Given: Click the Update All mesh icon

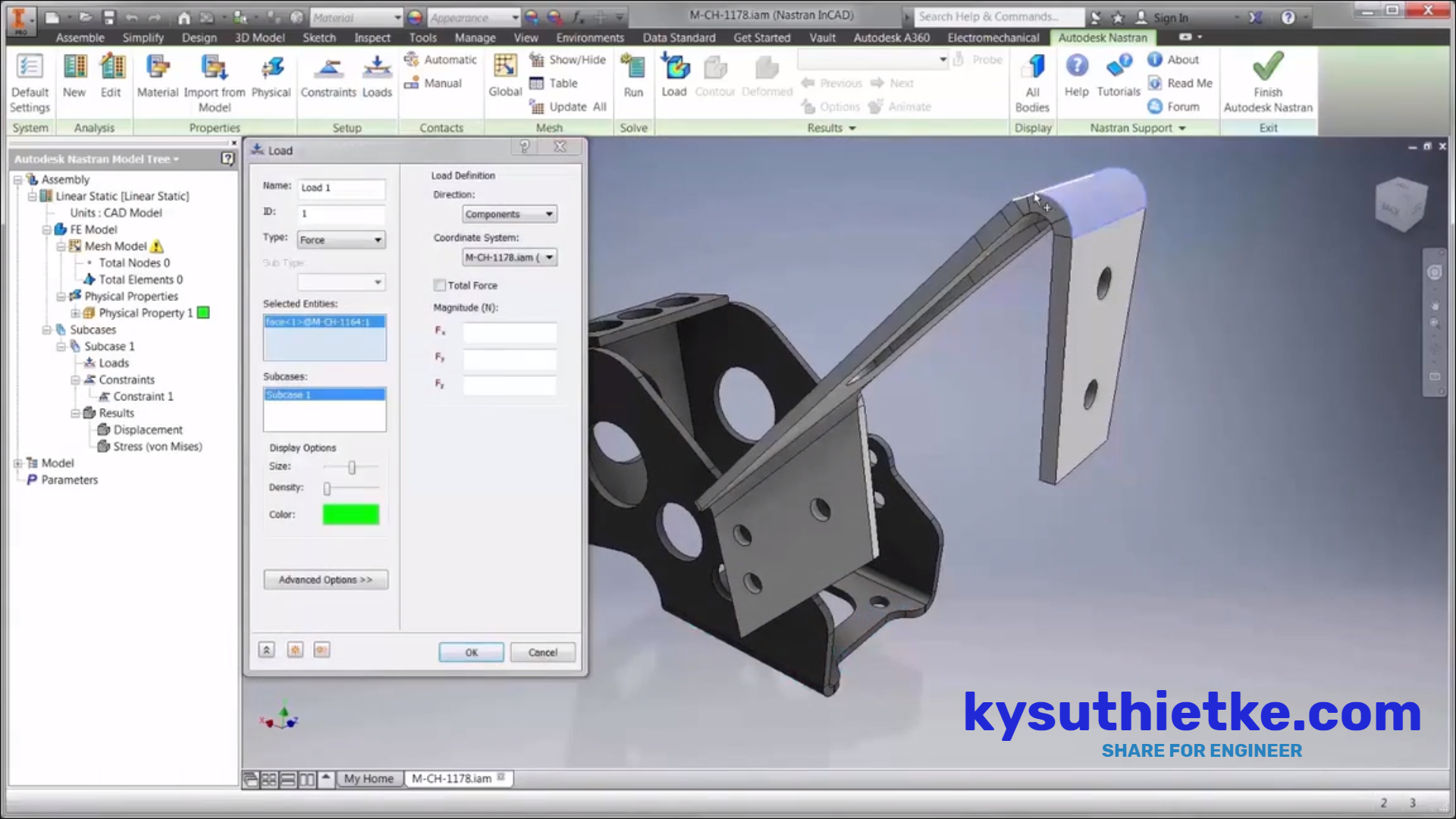Looking at the screenshot, I should click(x=538, y=107).
